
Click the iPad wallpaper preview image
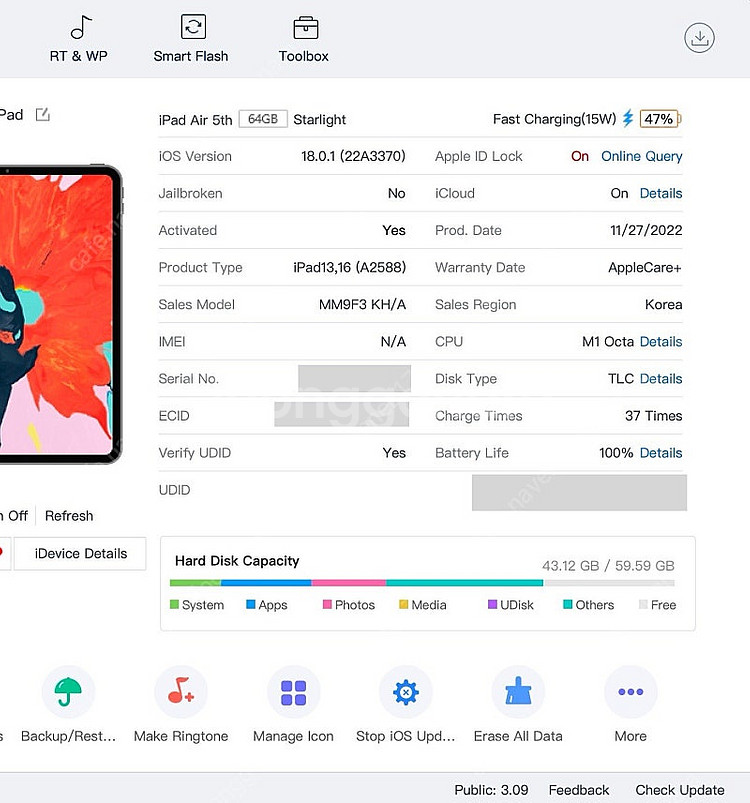(x=56, y=314)
